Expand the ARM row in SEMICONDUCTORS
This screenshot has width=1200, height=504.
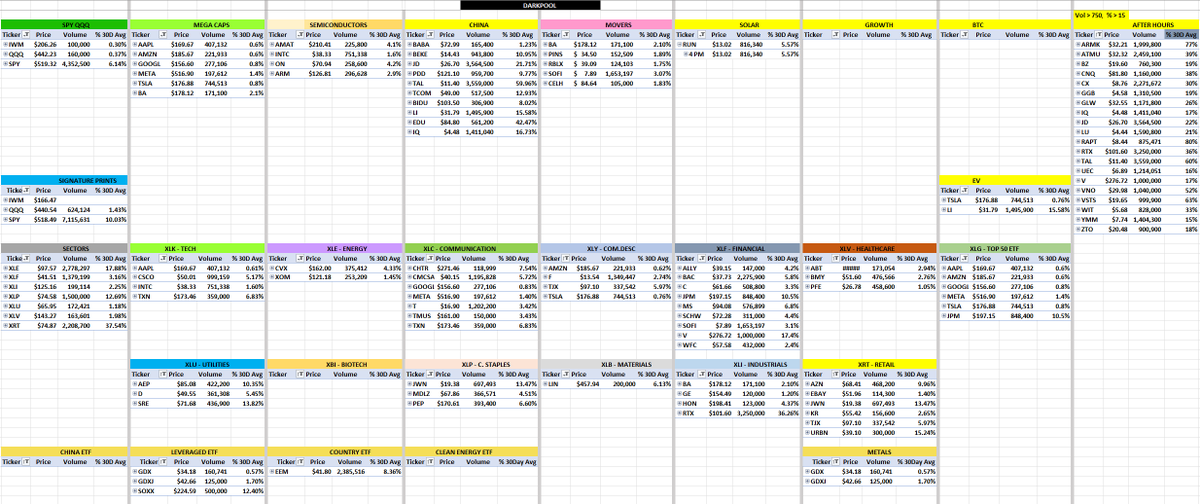272,74
